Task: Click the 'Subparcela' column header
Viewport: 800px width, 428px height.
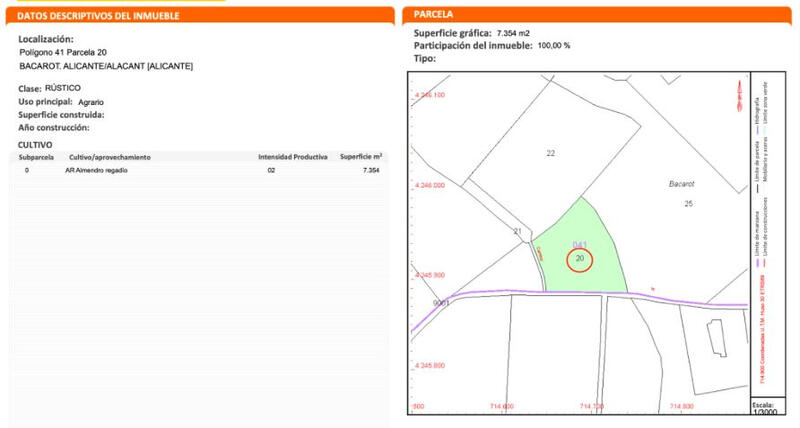Action: coord(36,157)
